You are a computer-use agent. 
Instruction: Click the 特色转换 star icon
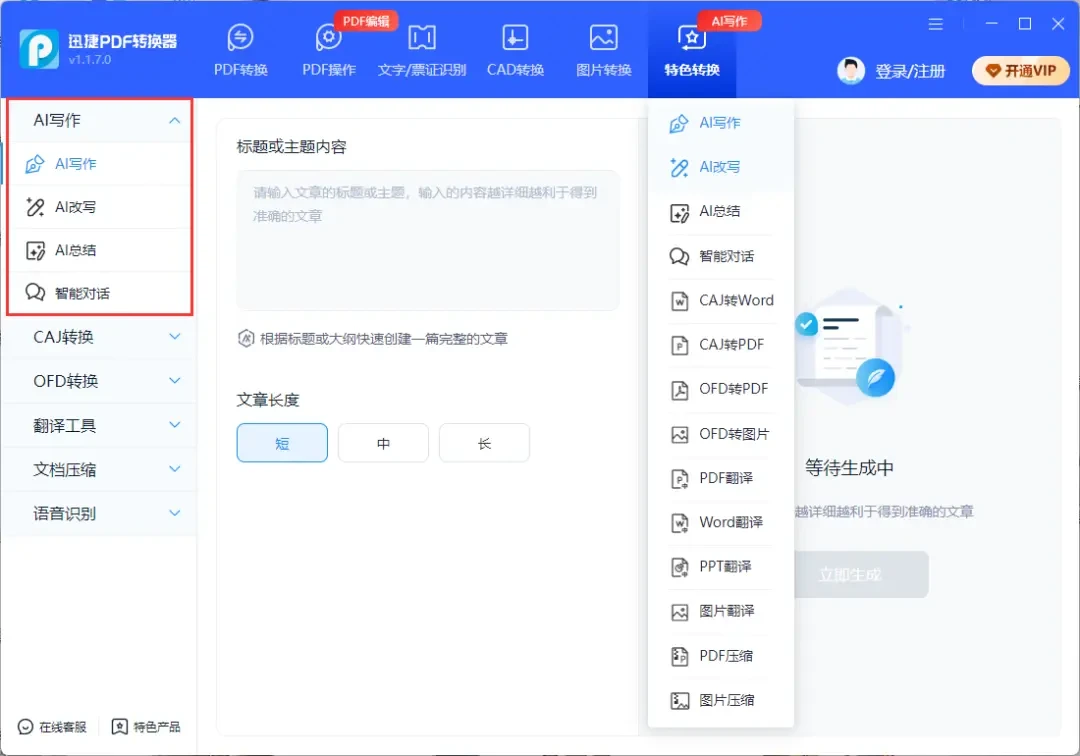(692, 38)
